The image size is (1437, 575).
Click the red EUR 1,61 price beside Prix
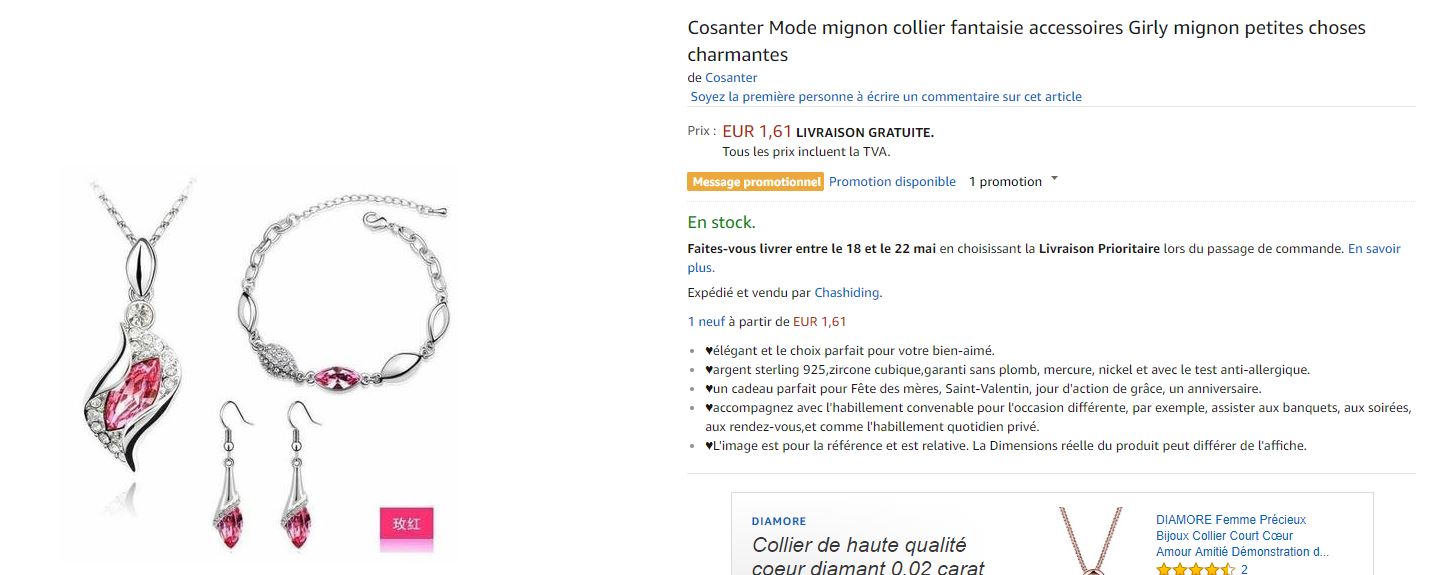[757, 131]
